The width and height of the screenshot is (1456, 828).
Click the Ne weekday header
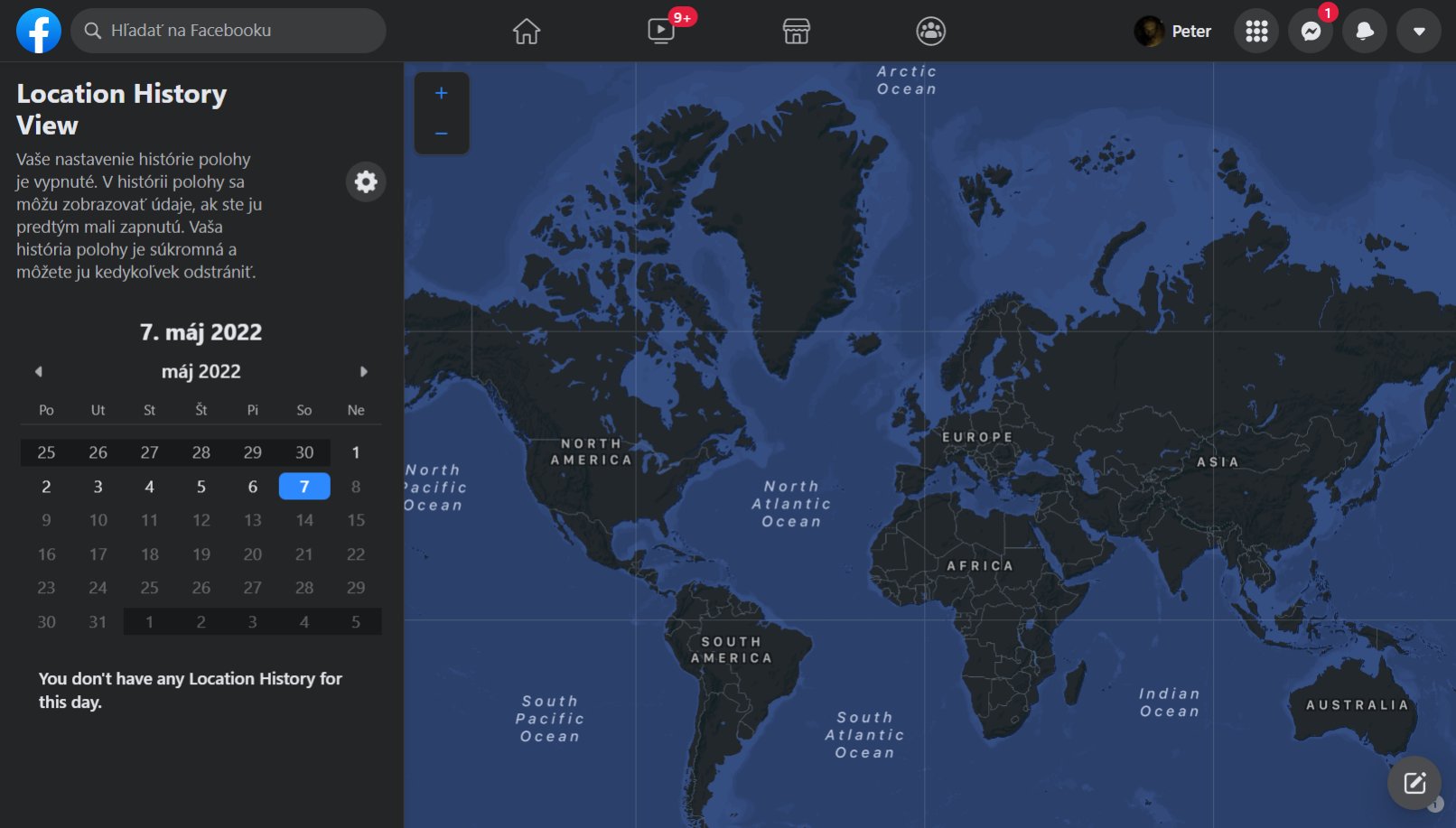(356, 410)
